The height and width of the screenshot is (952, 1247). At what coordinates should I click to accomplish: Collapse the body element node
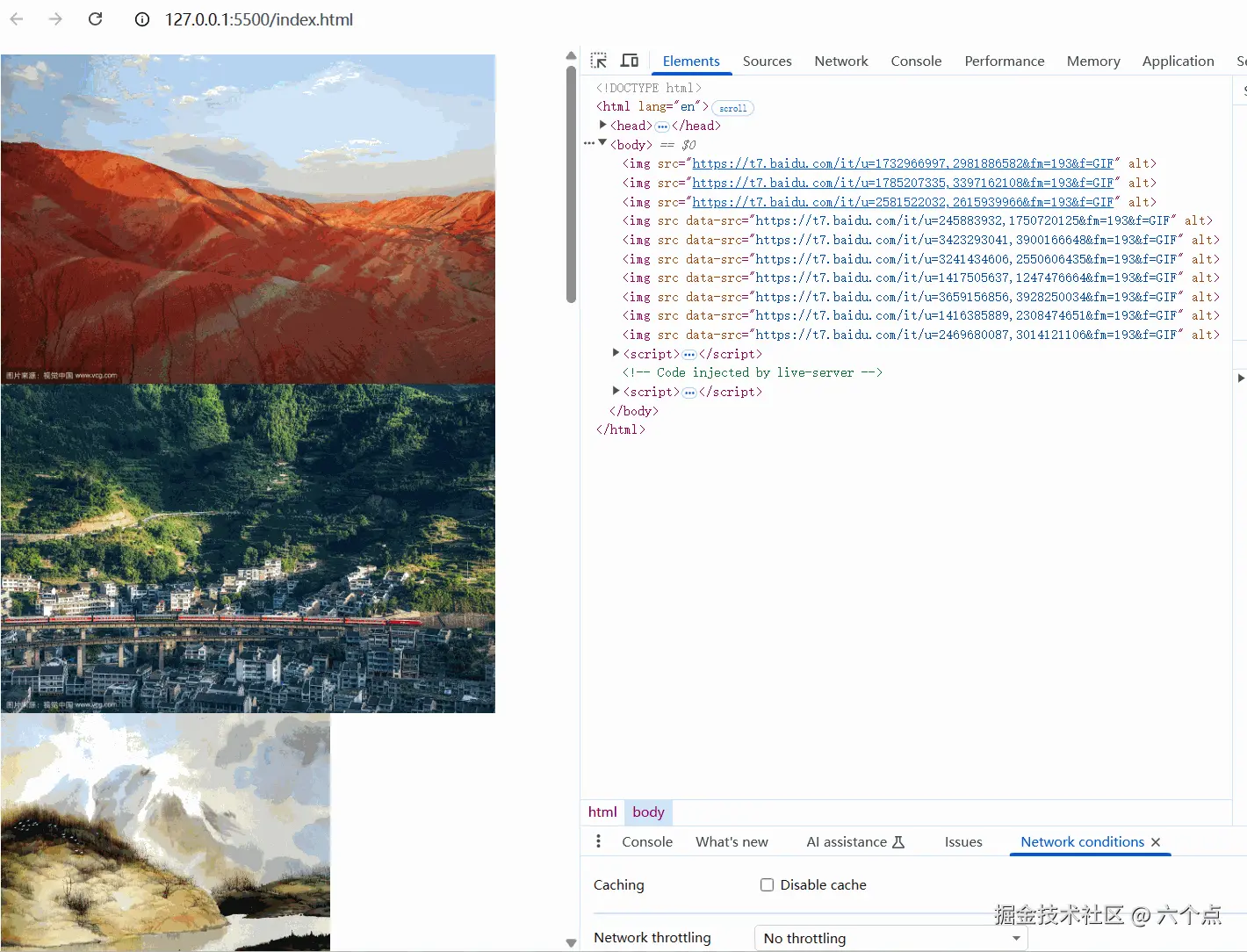pyautogui.click(x=602, y=142)
